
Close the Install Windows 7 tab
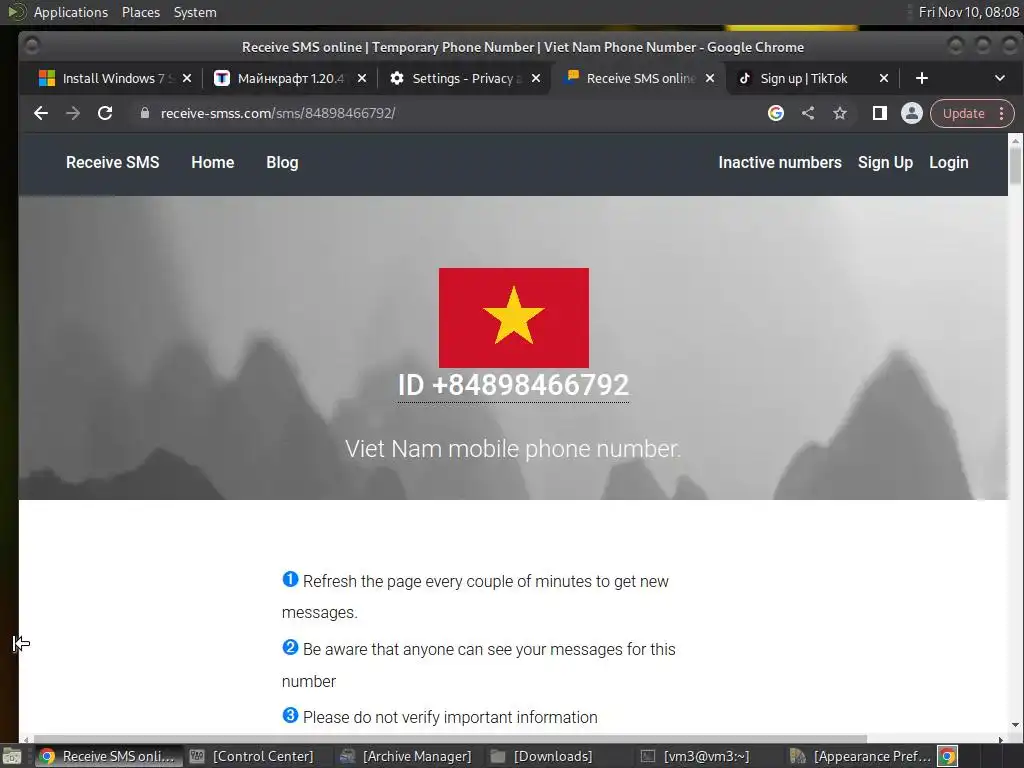pyautogui.click(x=187, y=78)
